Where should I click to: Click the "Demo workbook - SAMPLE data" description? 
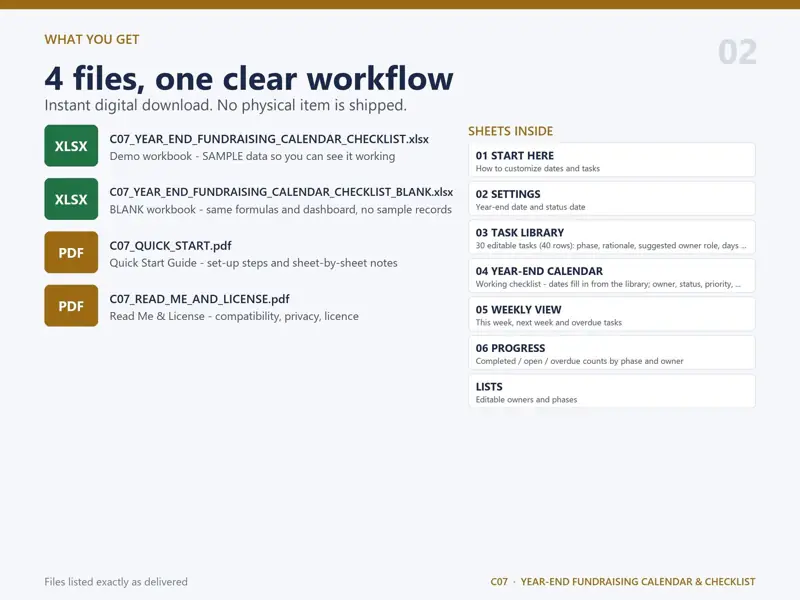252,156
